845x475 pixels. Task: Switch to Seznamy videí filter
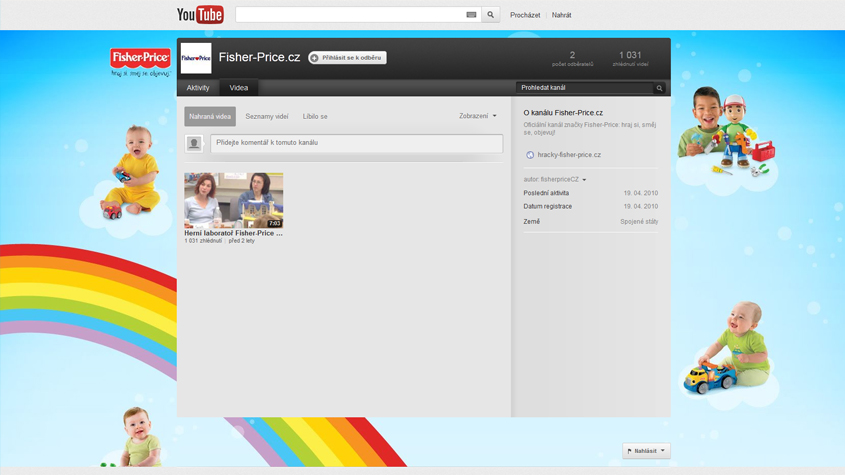click(x=267, y=117)
